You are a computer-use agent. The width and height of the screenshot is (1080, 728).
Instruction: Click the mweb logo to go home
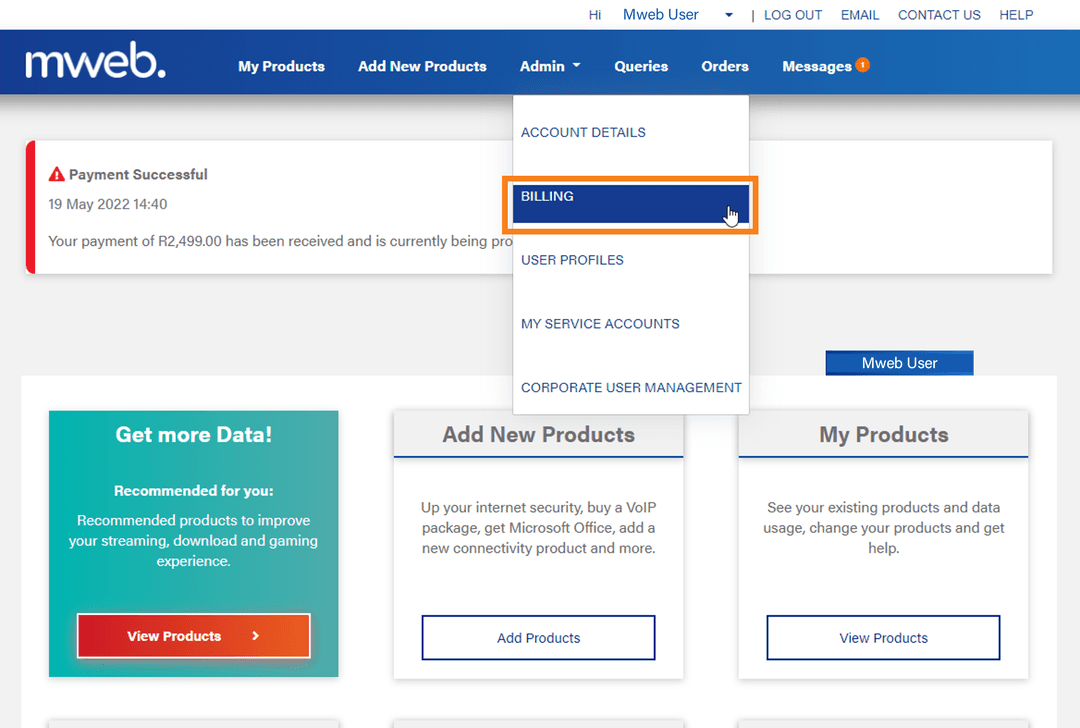(x=95, y=61)
